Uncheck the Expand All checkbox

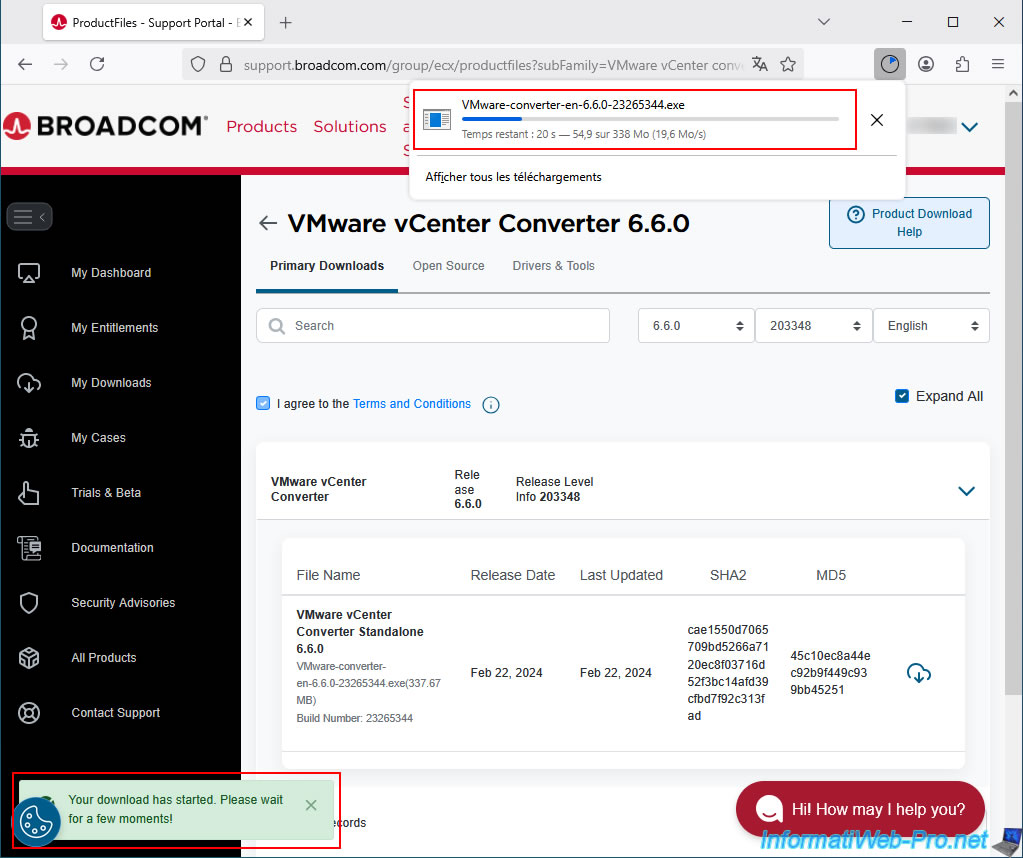coord(902,396)
